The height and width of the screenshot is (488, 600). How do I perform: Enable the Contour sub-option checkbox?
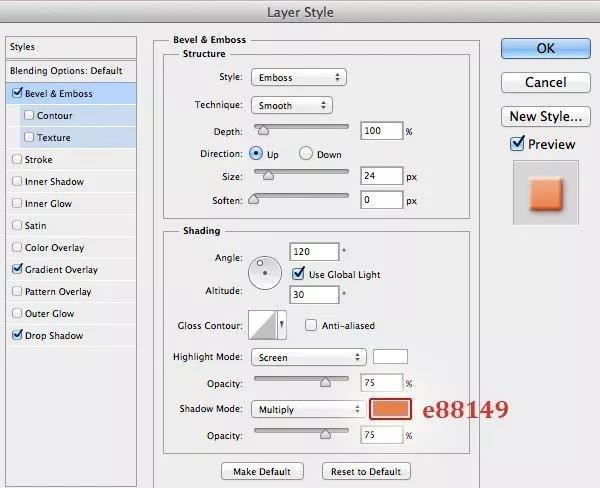[x=29, y=115]
